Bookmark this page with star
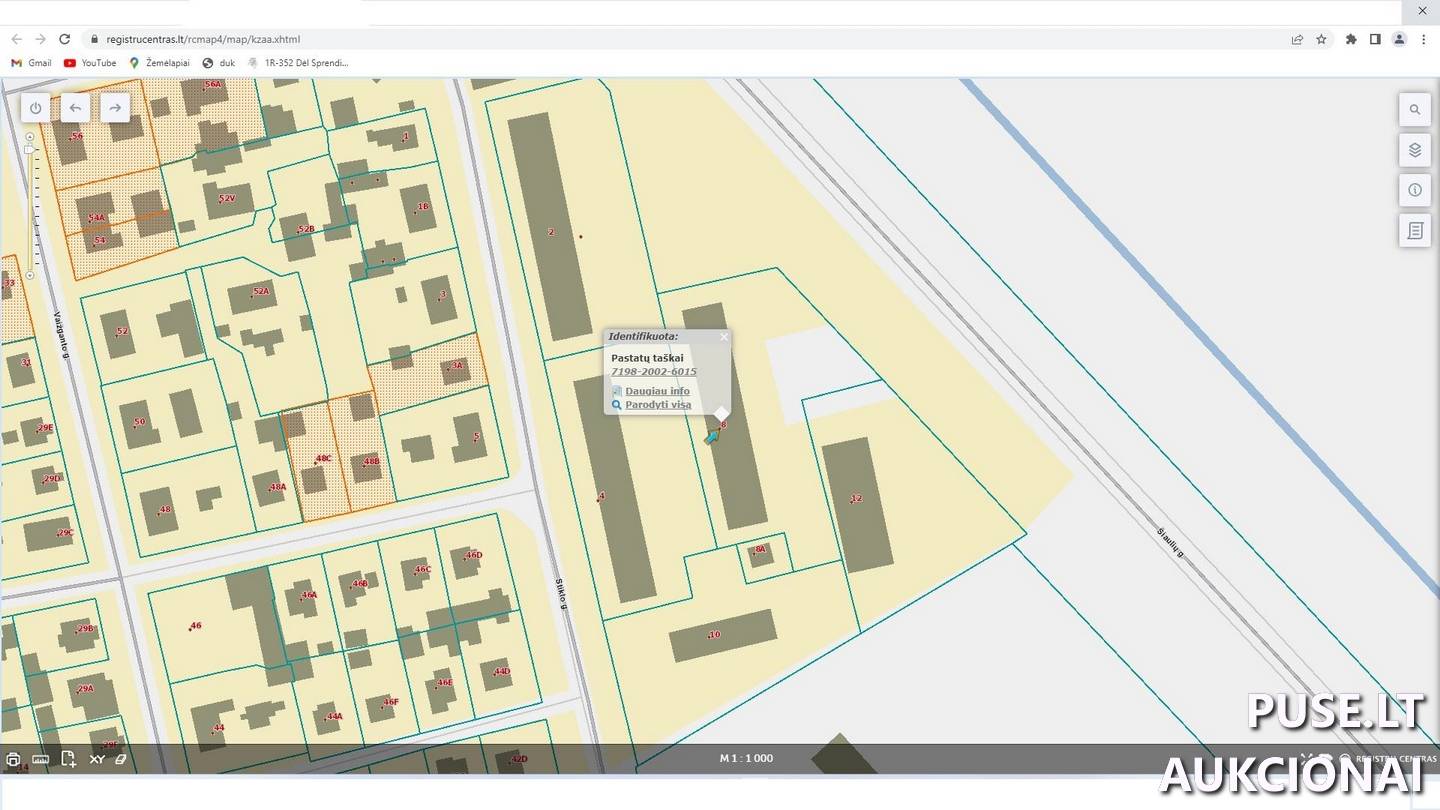1440x810 pixels. tap(1321, 39)
